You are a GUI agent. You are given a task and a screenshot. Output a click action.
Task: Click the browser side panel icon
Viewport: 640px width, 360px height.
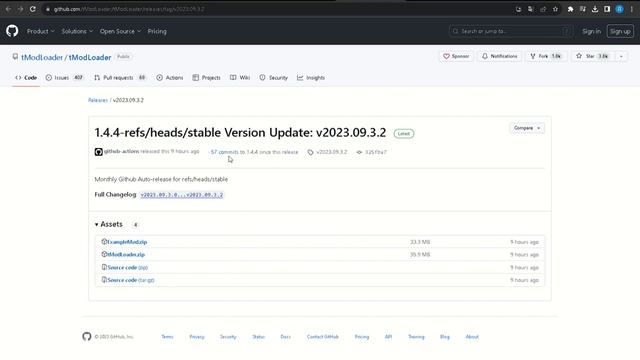coord(607,9)
